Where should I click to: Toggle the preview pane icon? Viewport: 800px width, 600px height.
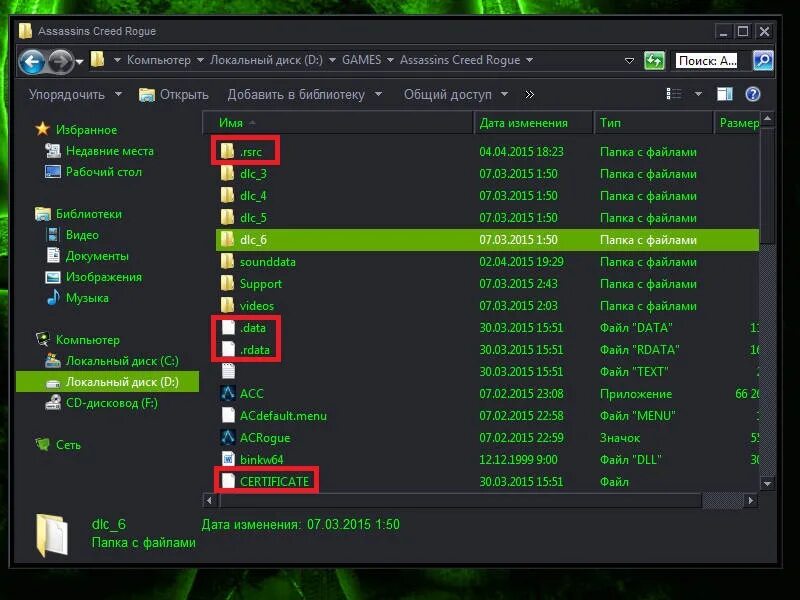point(724,94)
